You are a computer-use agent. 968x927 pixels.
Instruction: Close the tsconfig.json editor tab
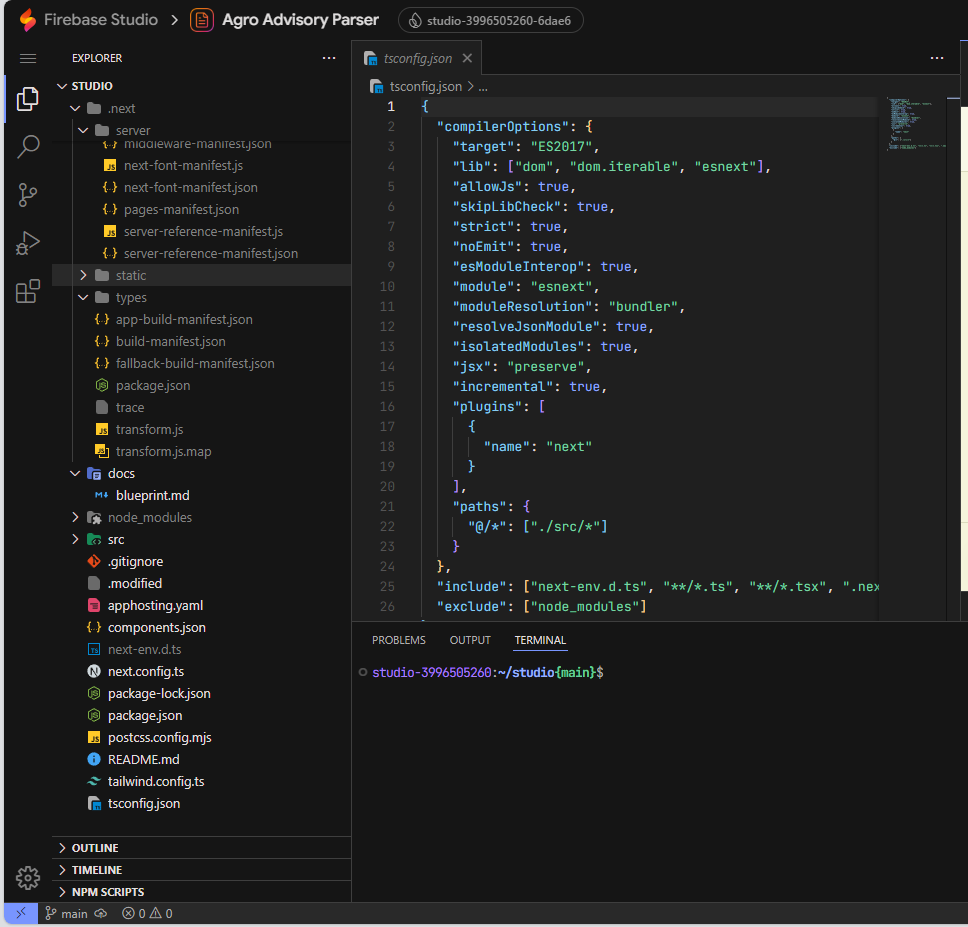click(x=467, y=59)
